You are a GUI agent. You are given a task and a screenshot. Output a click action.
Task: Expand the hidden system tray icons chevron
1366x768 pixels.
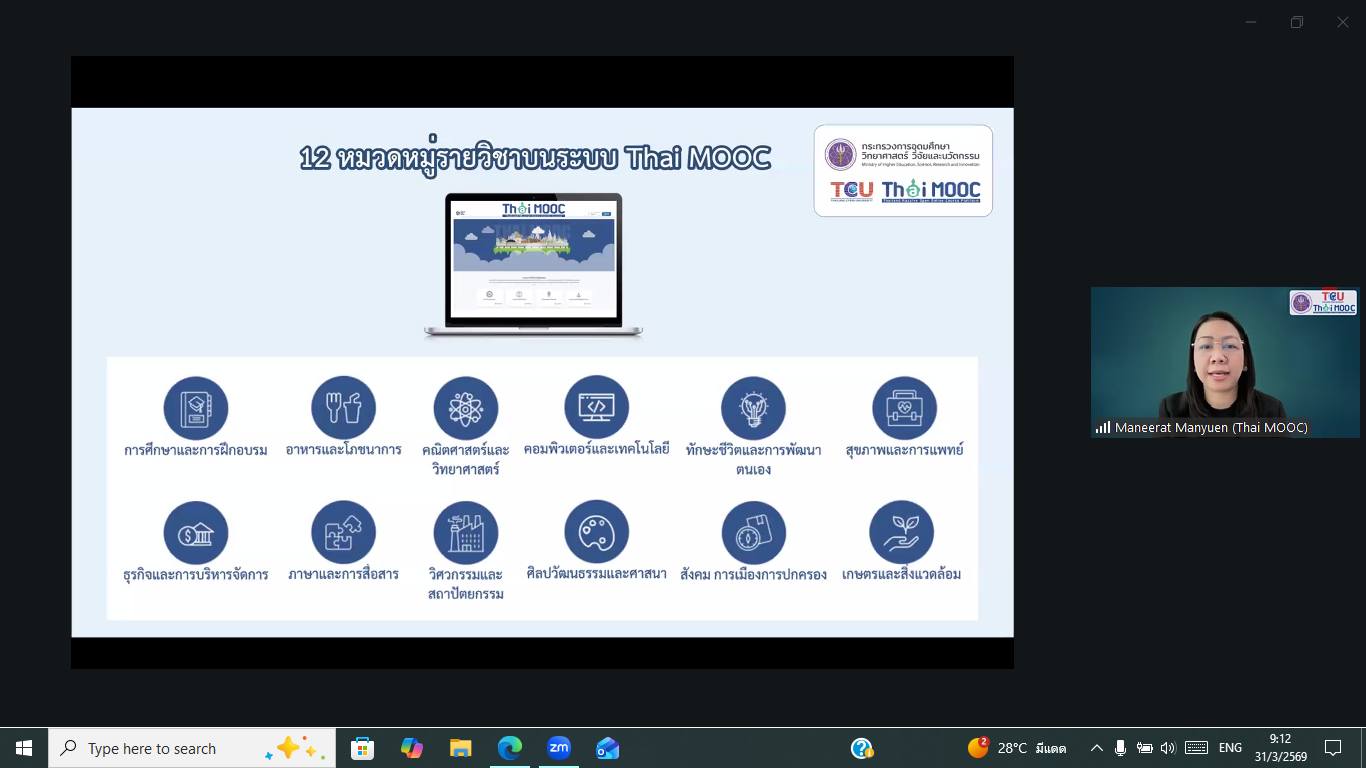(1097, 748)
